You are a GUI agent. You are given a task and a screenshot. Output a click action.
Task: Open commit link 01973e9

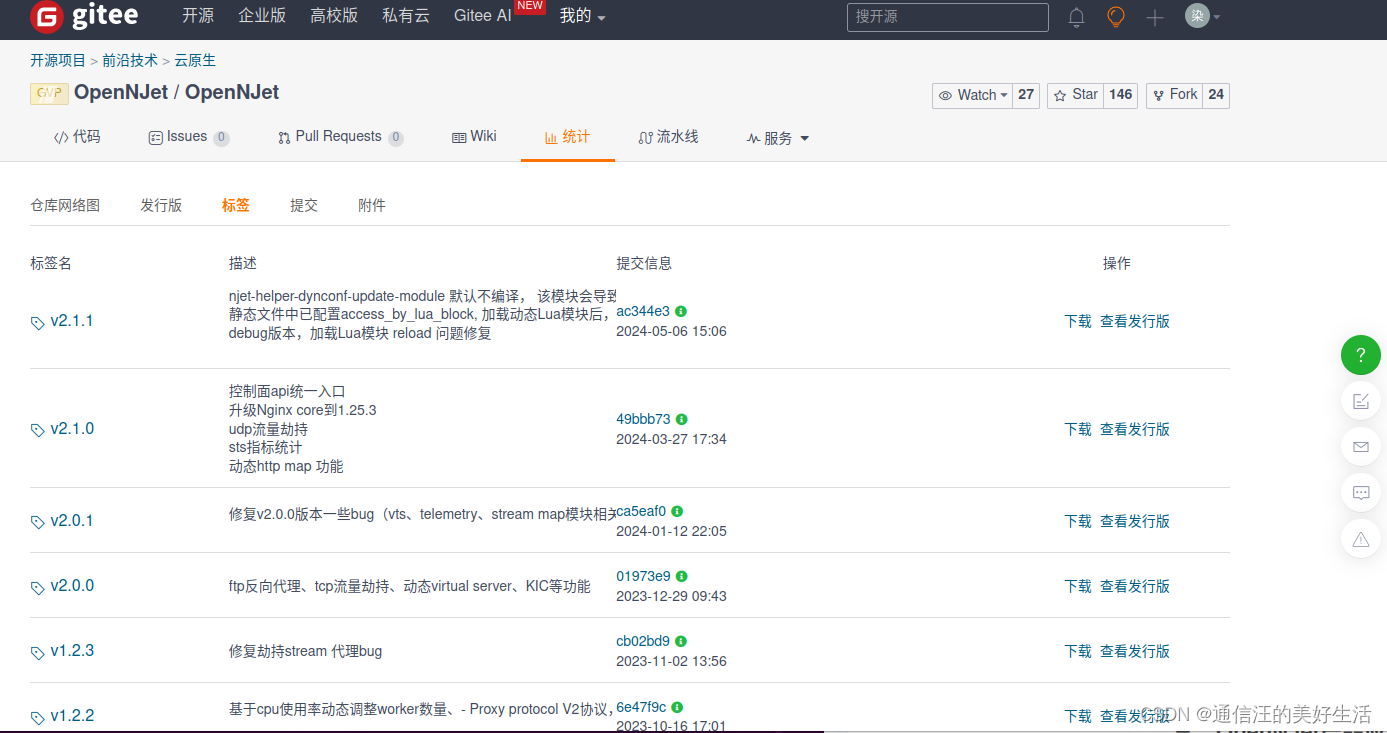(644, 577)
